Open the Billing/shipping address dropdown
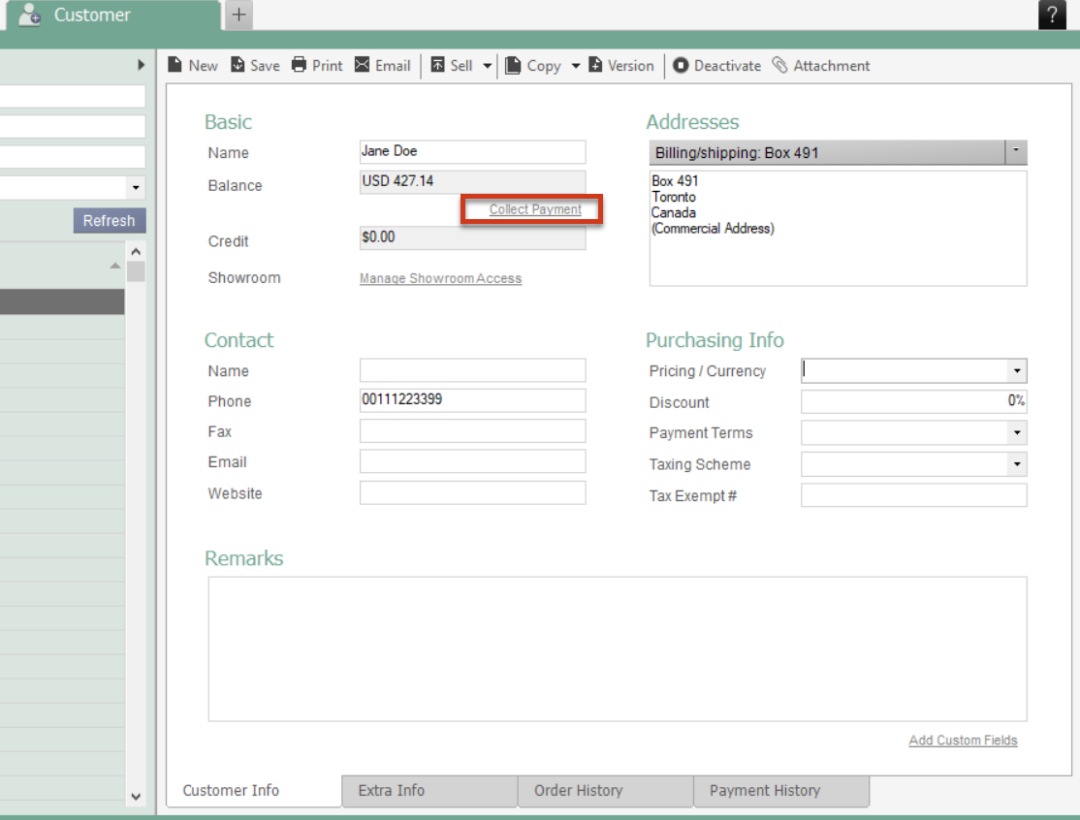The width and height of the screenshot is (1080, 820). coord(1016,152)
